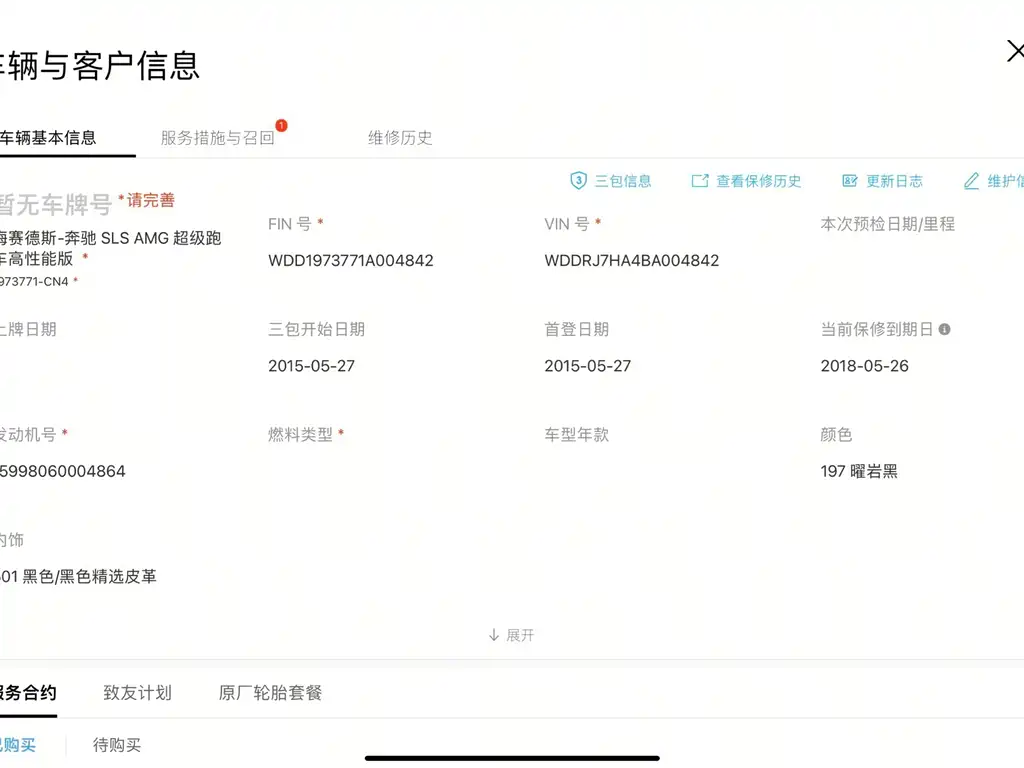Click the 车型年款 field label
1024x768 pixels.
[577, 434]
